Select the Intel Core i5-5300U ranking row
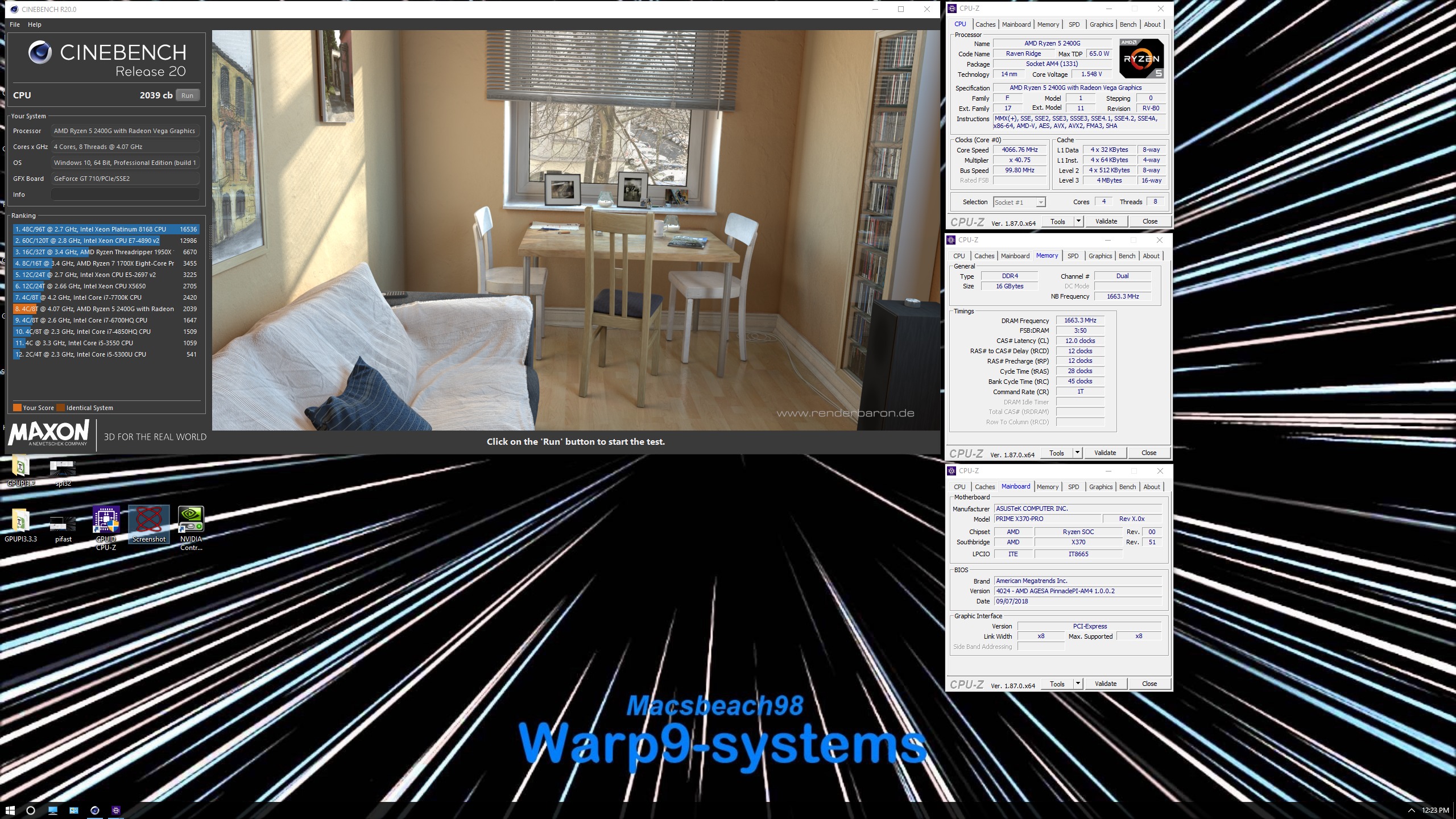The height and width of the screenshot is (819, 1456). tap(106, 354)
